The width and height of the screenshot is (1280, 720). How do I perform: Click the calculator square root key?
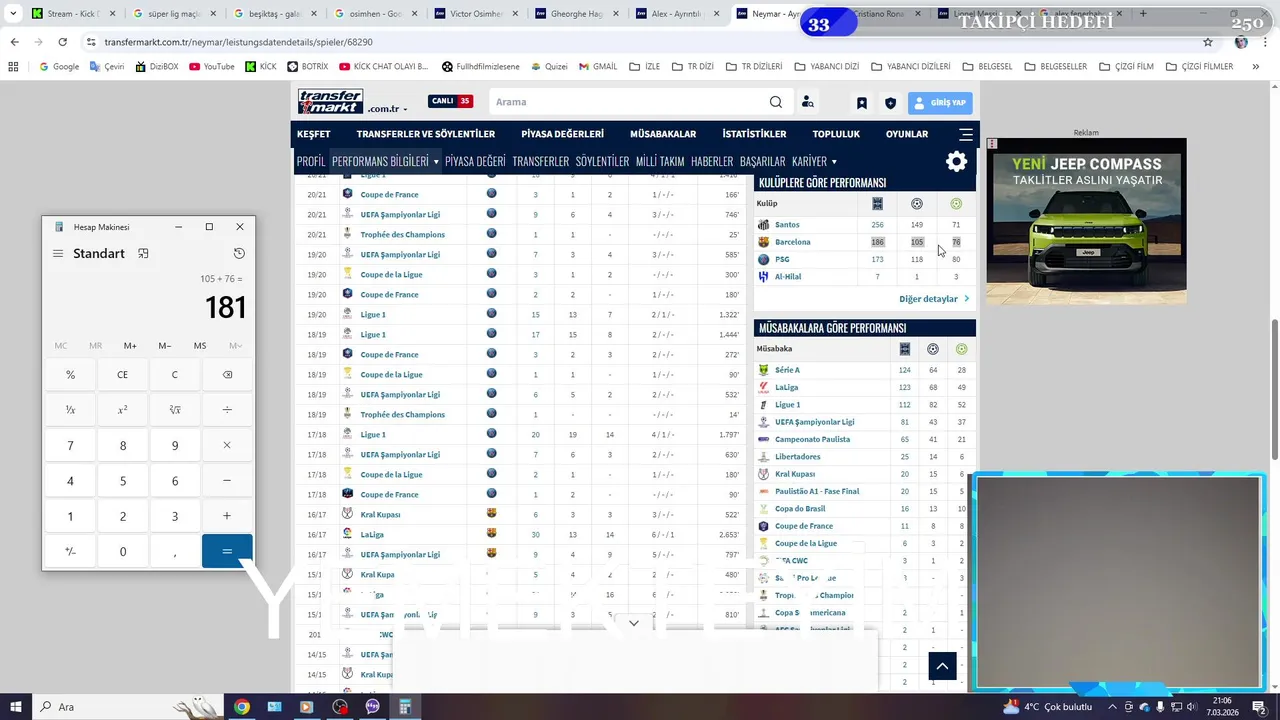[x=175, y=410]
